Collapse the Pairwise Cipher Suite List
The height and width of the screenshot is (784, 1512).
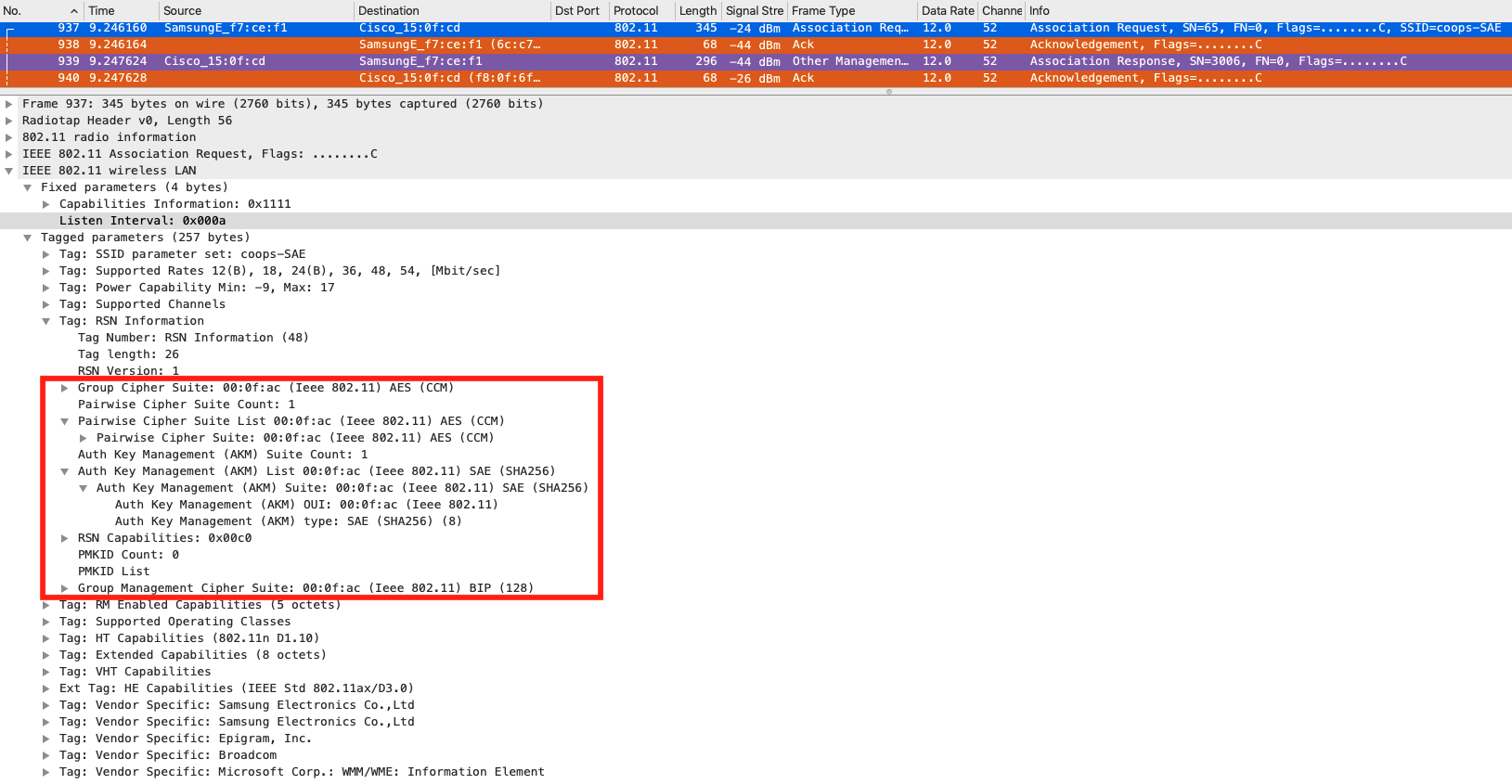65,421
